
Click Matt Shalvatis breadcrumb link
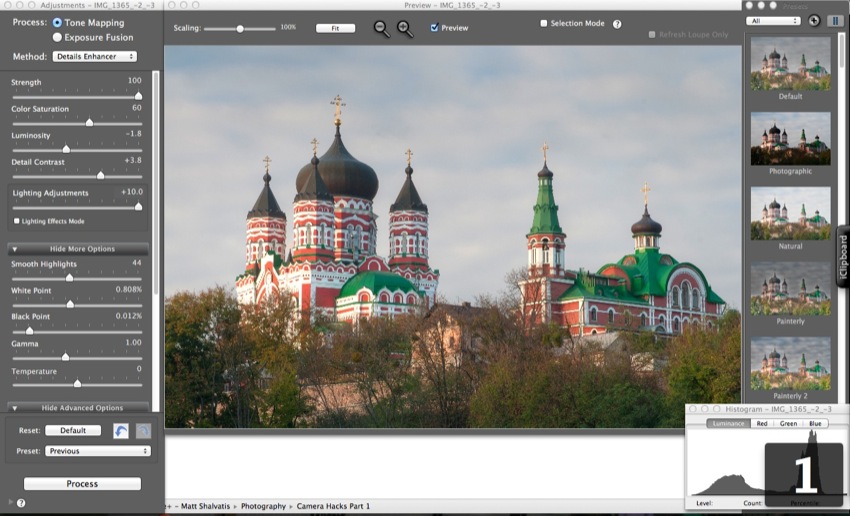pos(205,506)
